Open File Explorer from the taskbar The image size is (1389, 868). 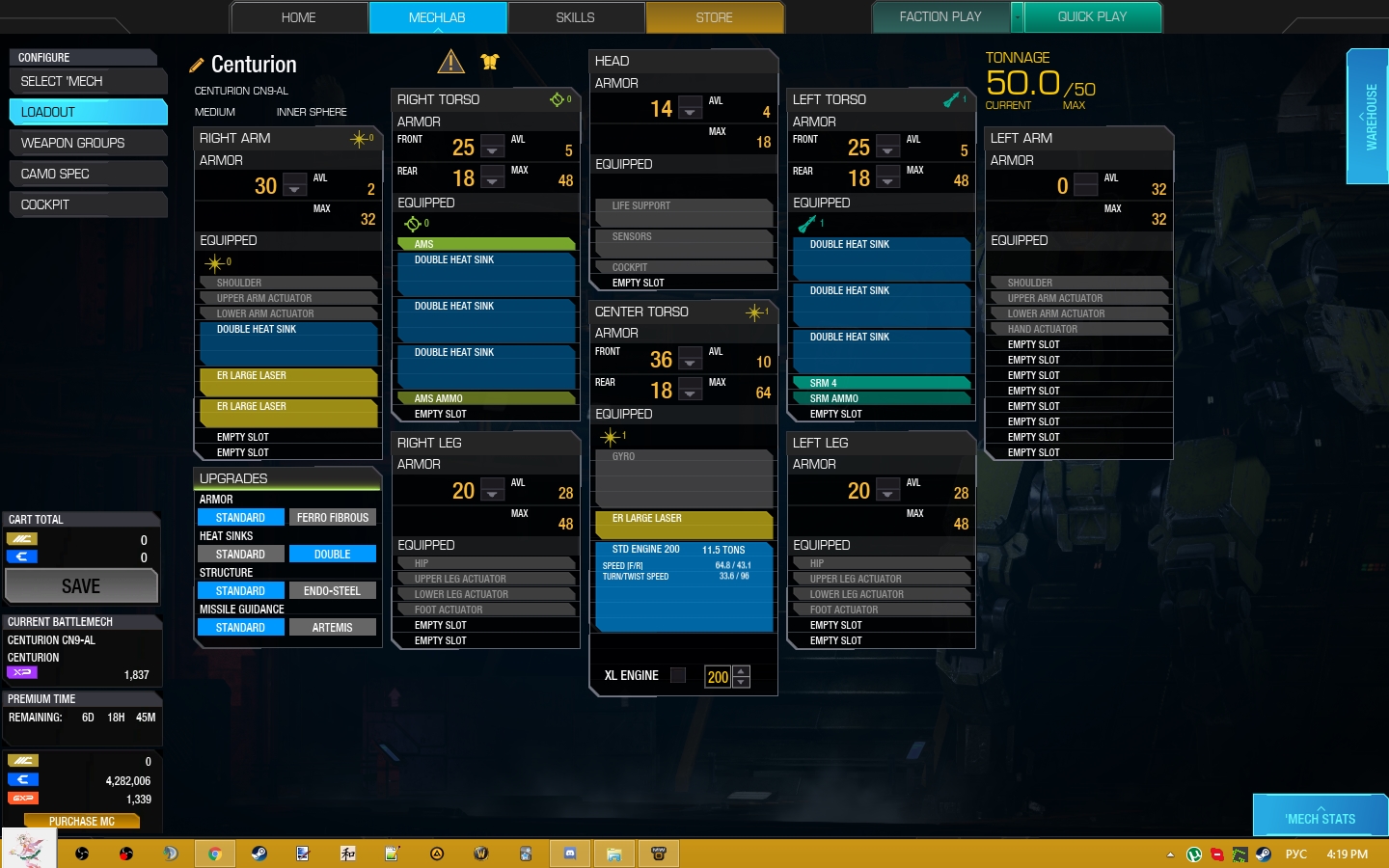pos(613,854)
